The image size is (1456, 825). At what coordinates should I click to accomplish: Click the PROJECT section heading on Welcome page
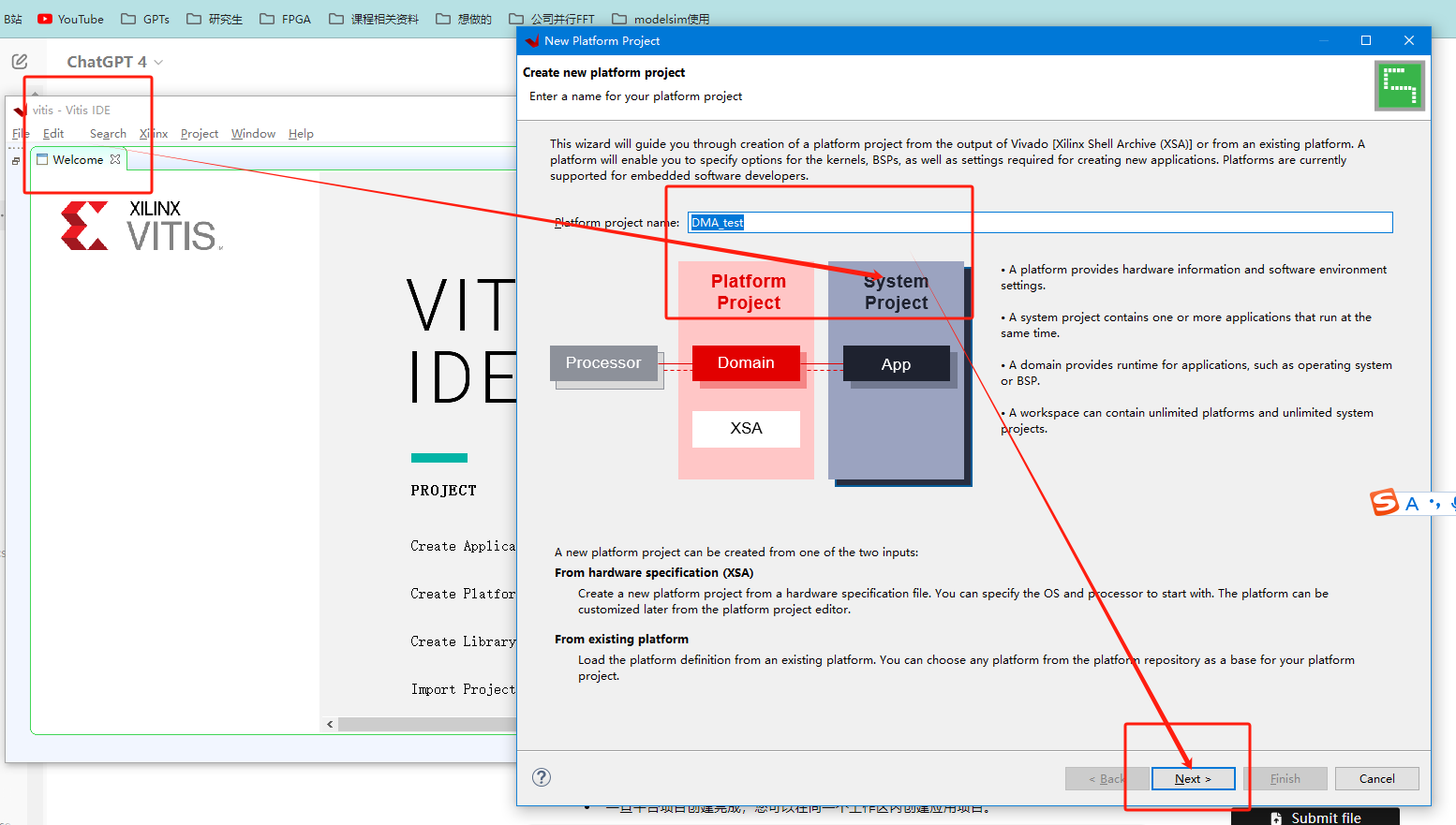tap(443, 491)
